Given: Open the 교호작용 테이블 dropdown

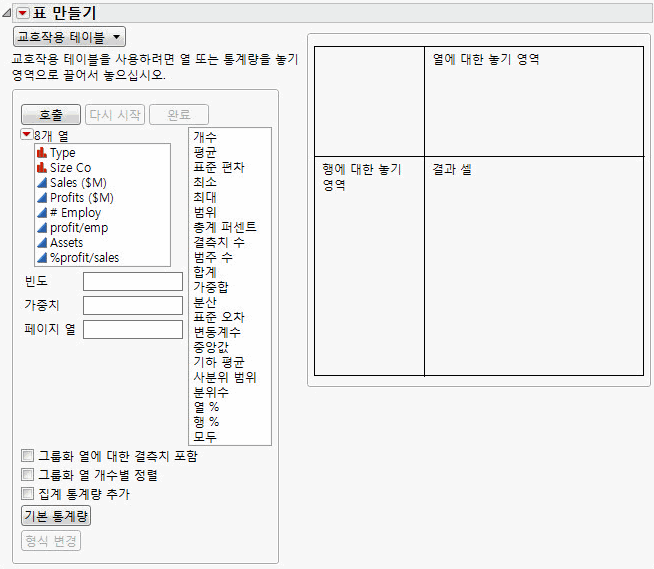Looking at the screenshot, I should (x=69, y=37).
